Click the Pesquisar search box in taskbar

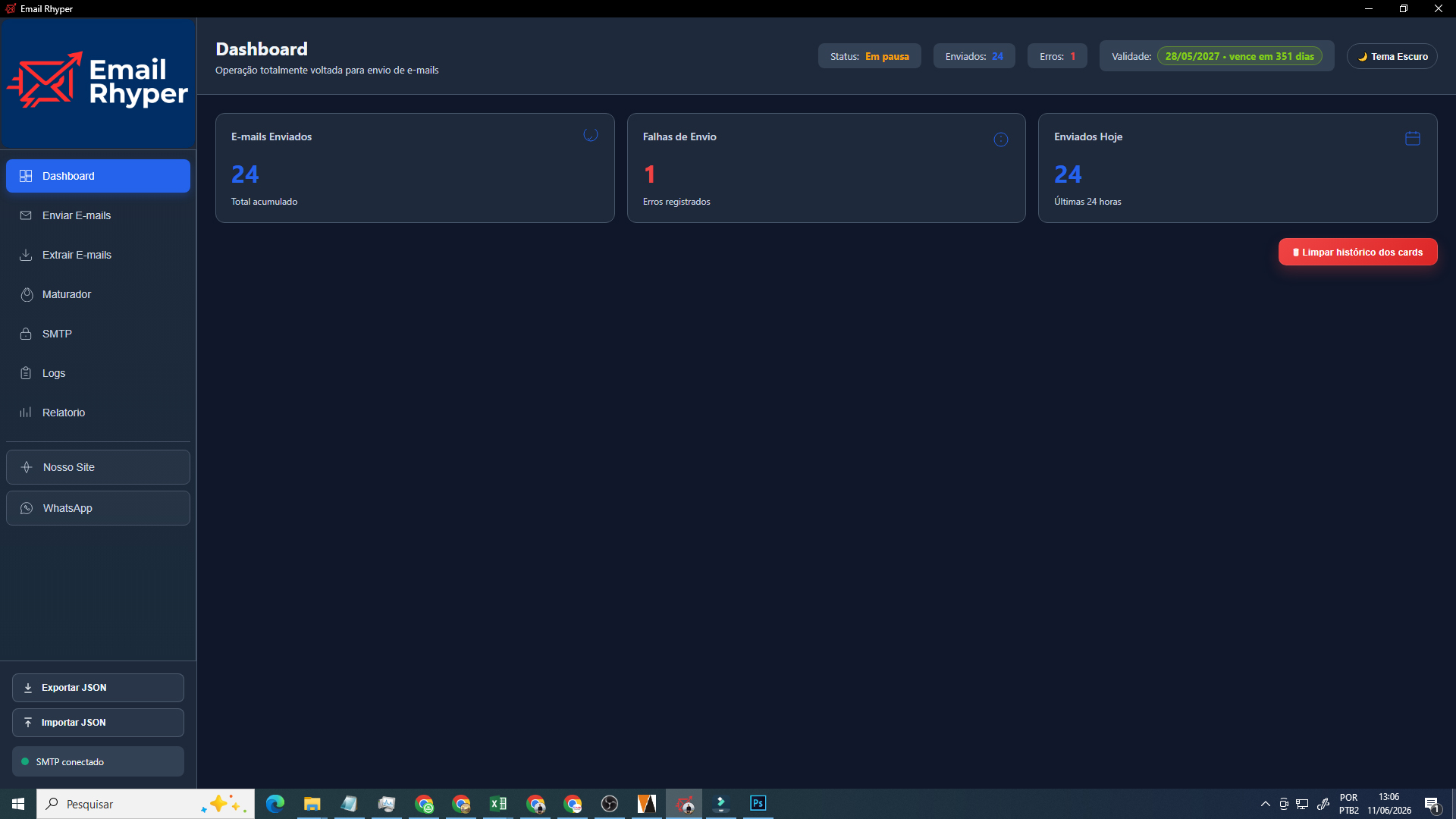click(146, 804)
